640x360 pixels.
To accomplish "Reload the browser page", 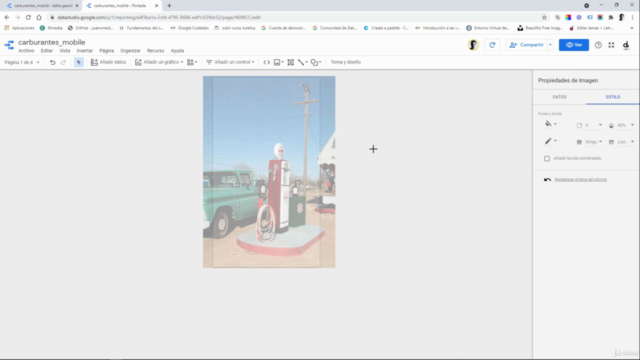I will pyautogui.click(x=28, y=17).
